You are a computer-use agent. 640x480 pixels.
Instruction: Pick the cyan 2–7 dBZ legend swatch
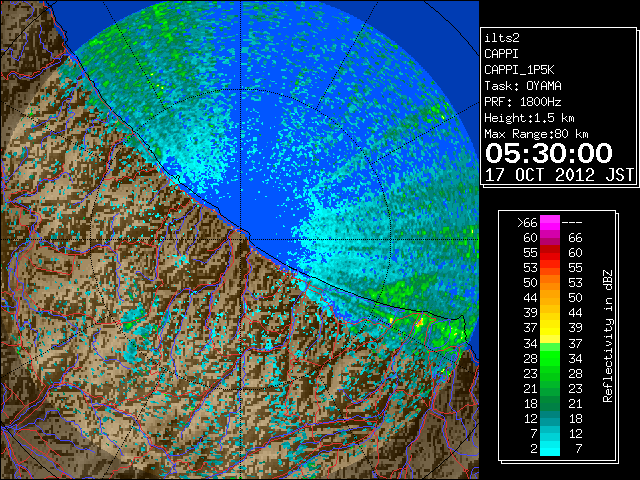[550, 448]
